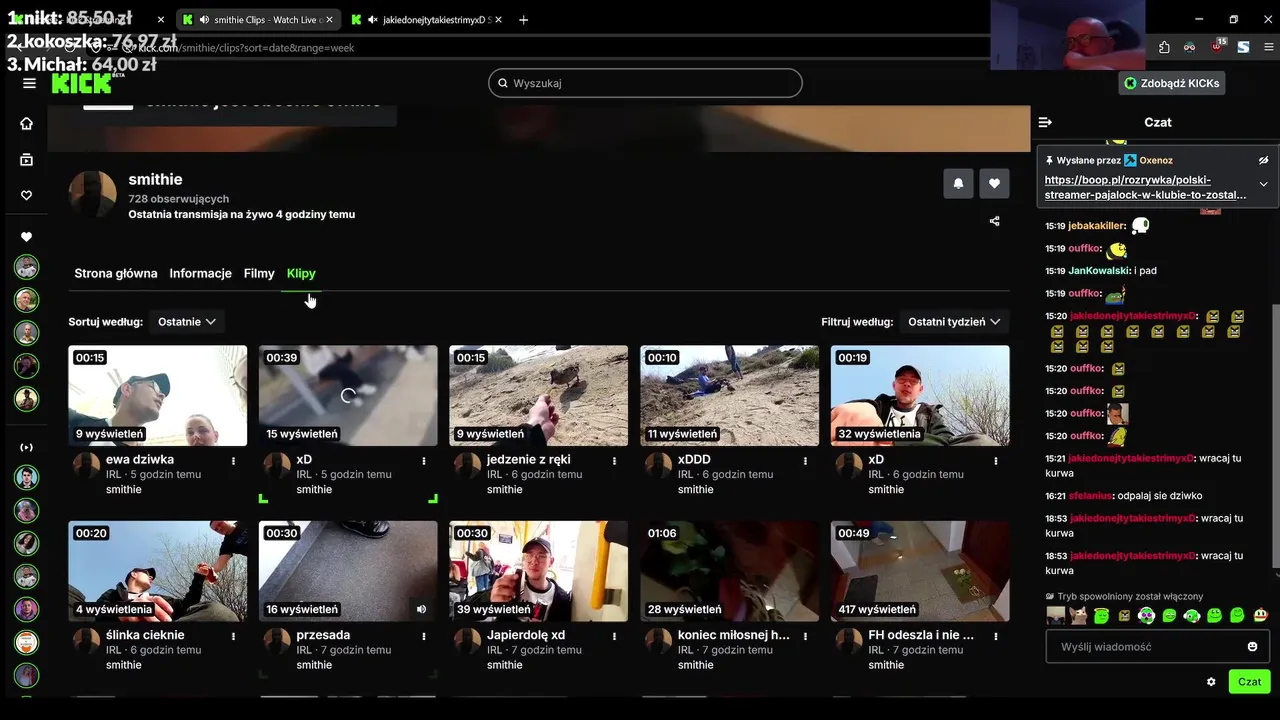This screenshot has height=720, width=1280.
Task: Click '728 obserwujących' follower count
Action: 178,199
